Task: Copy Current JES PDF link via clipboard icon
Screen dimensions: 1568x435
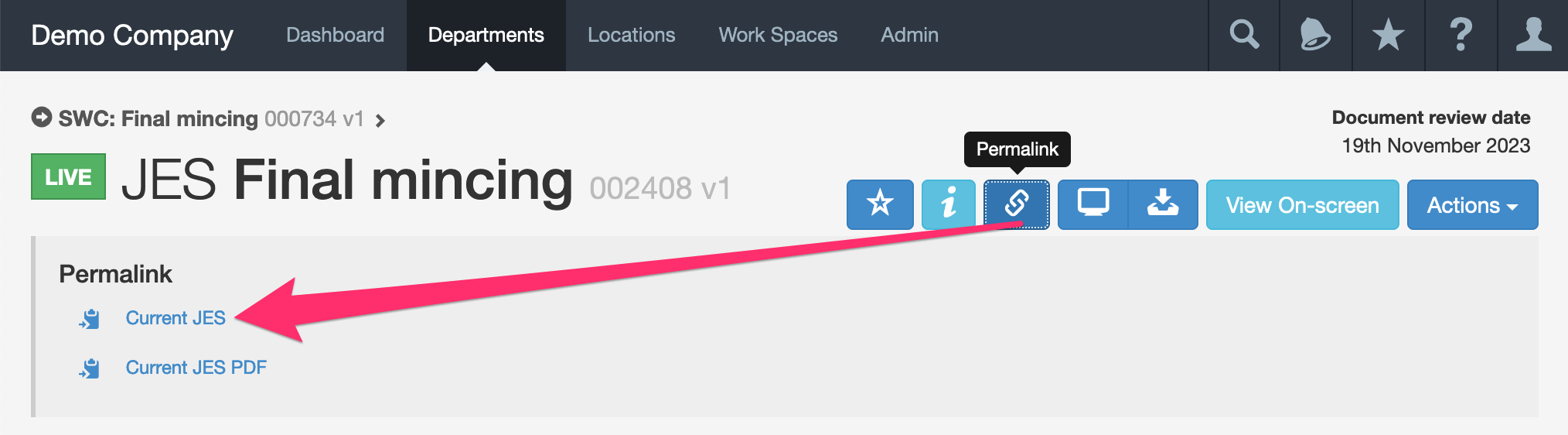Action: (90, 368)
